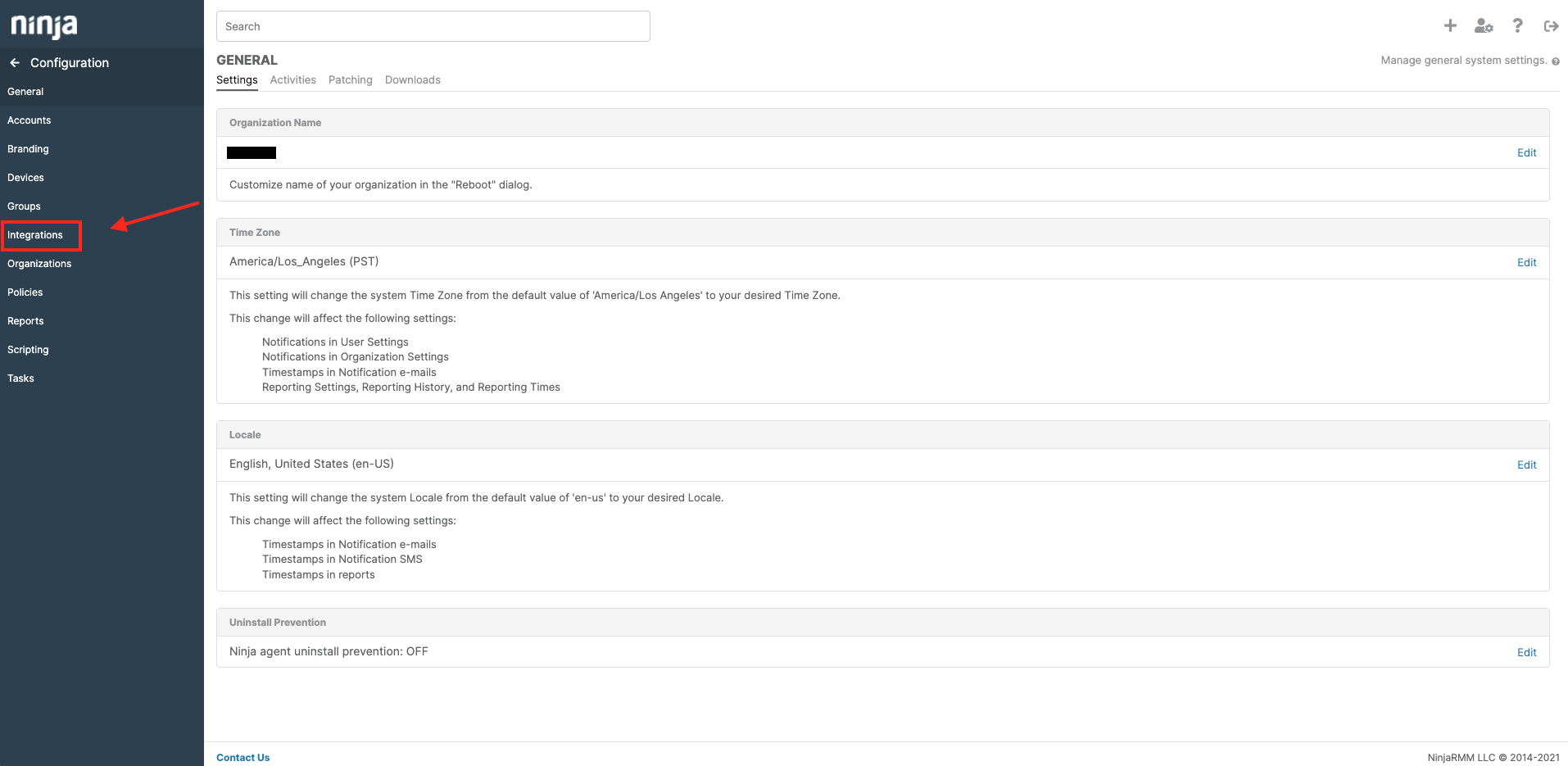Click the Search field

[433, 26]
